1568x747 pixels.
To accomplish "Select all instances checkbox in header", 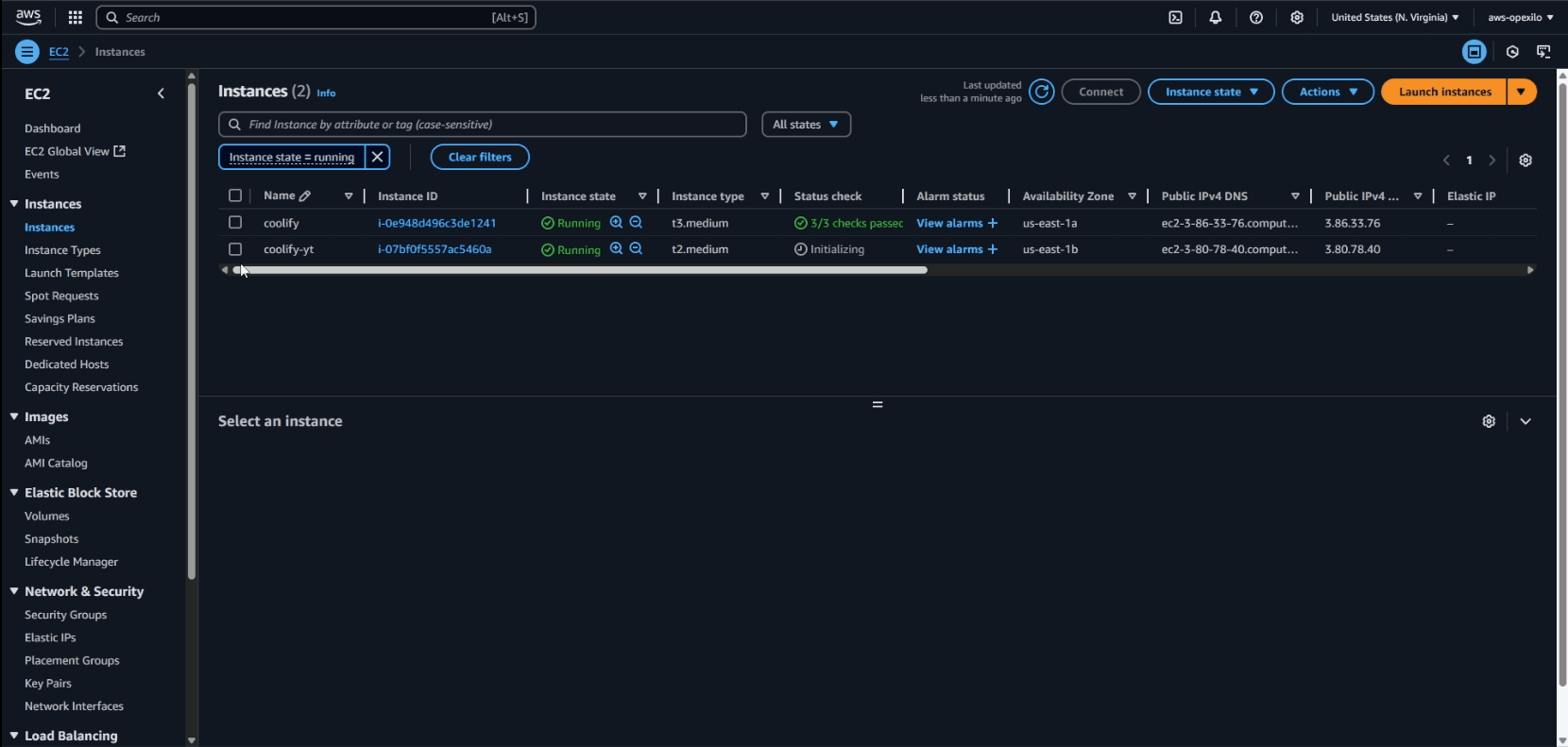I will 235,195.
